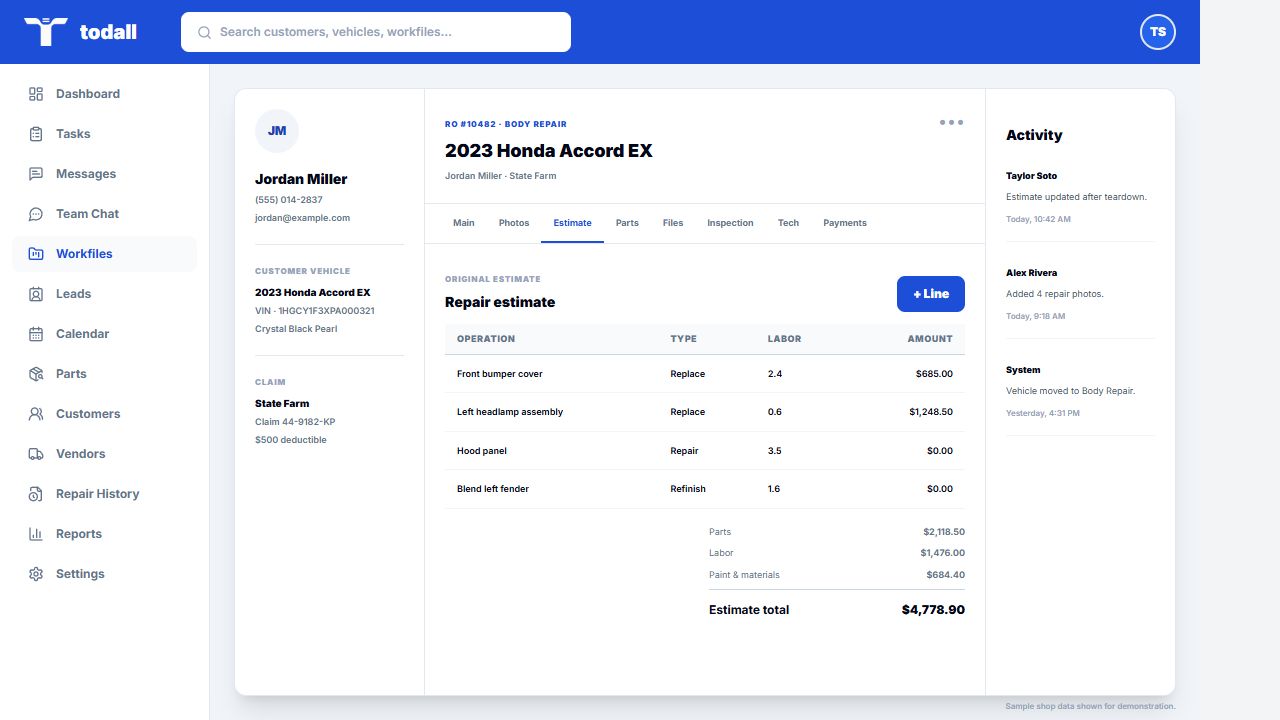
Task: Select the Left headlamp assembly row
Action: [x=705, y=412]
